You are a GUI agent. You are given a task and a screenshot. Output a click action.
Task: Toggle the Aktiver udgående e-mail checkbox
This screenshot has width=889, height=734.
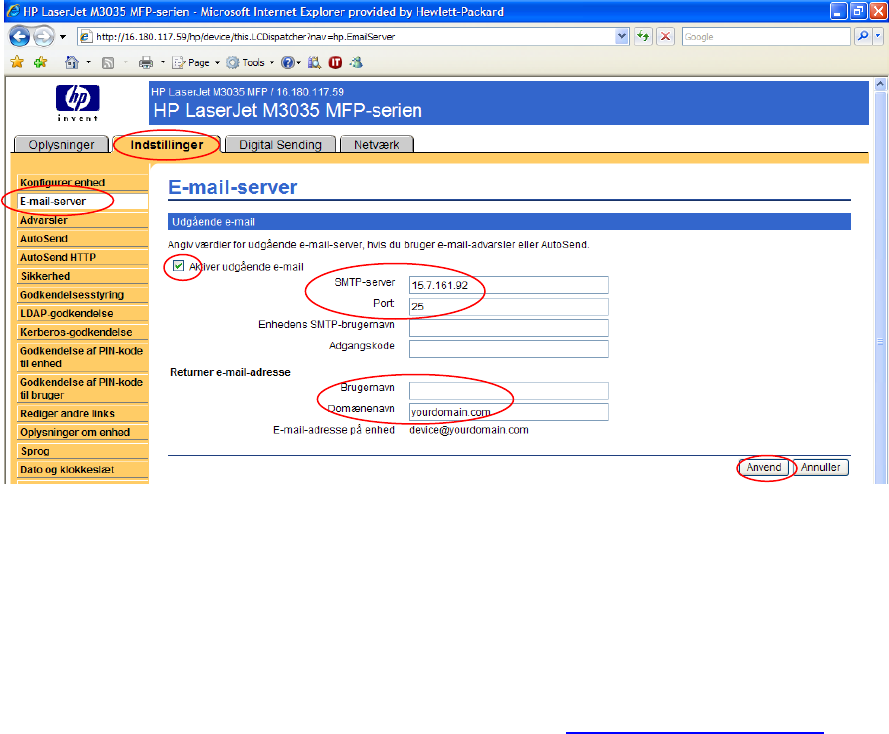pyautogui.click(x=178, y=267)
